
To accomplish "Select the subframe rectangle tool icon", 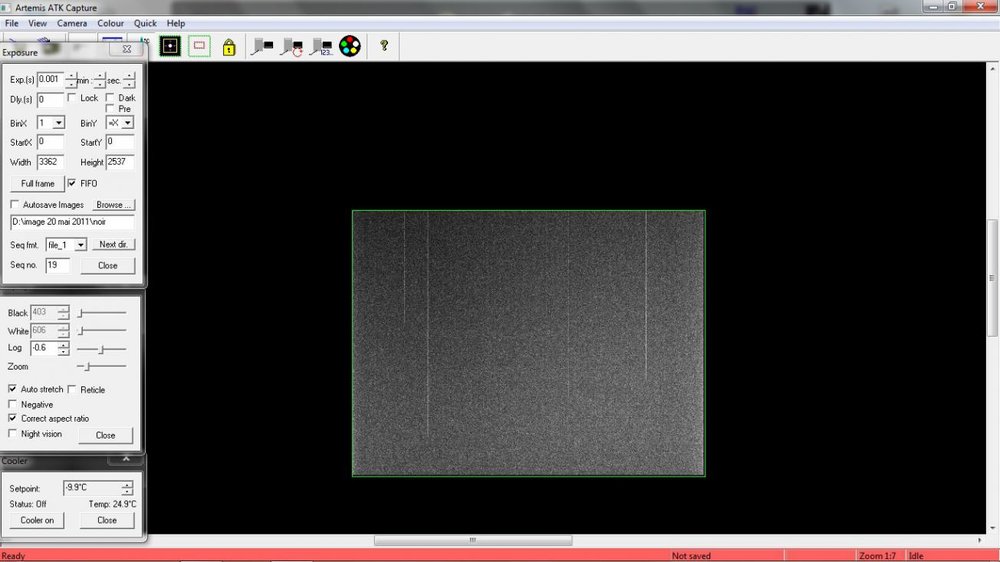I will pyautogui.click(x=200, y=46).
